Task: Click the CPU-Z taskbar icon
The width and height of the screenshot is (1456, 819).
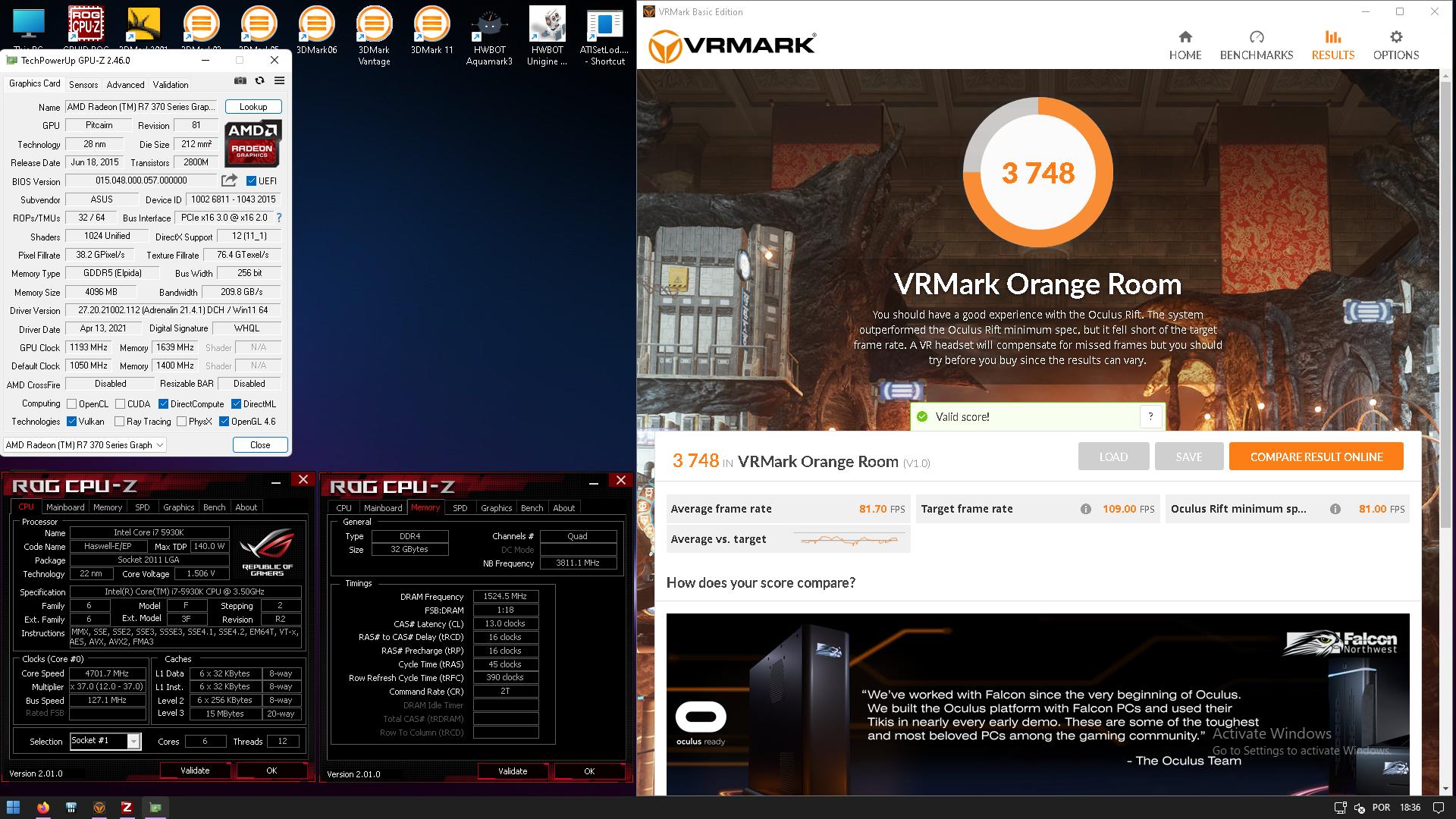Action: (x=127, y=808)
